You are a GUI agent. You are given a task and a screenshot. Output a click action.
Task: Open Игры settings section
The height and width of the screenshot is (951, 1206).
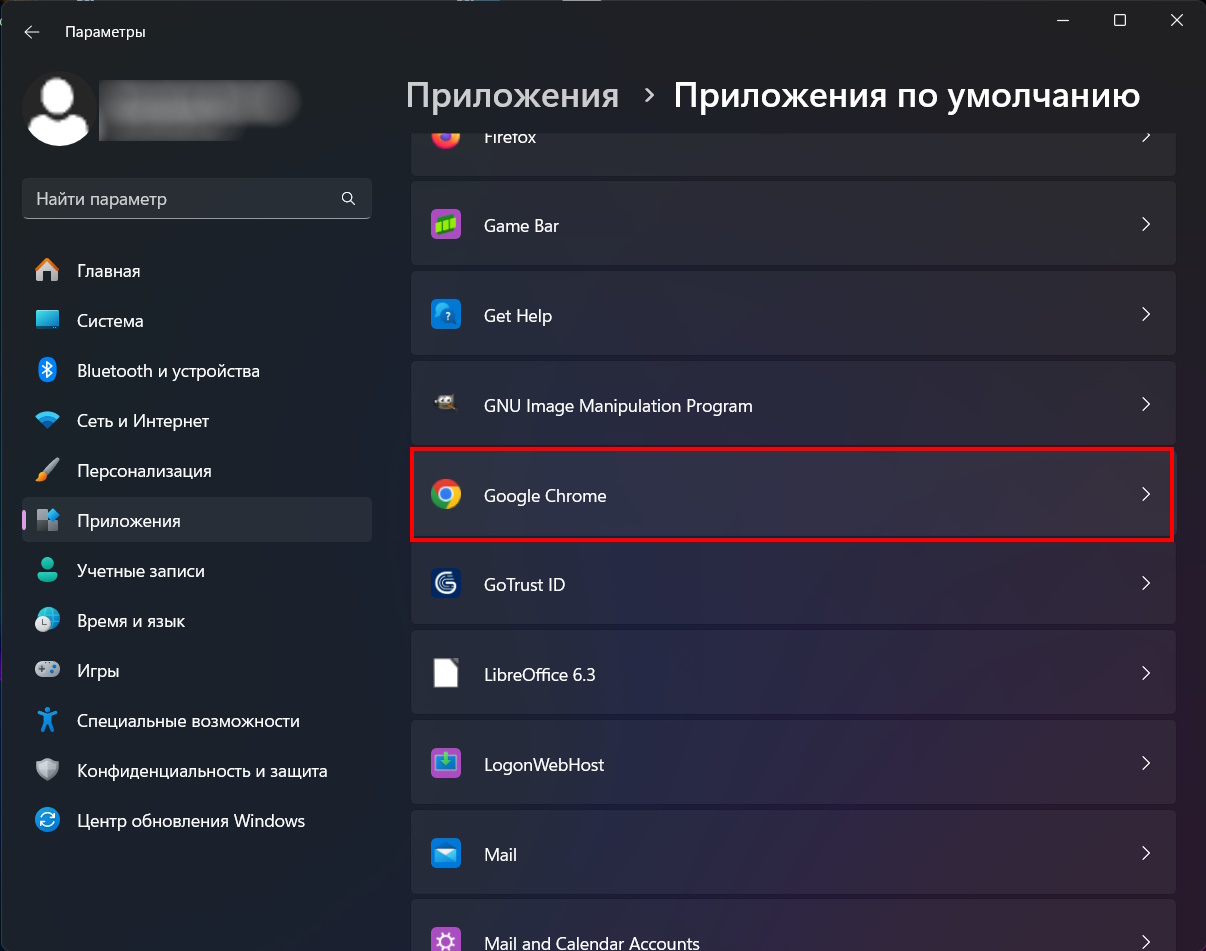[x=197, y=671]
